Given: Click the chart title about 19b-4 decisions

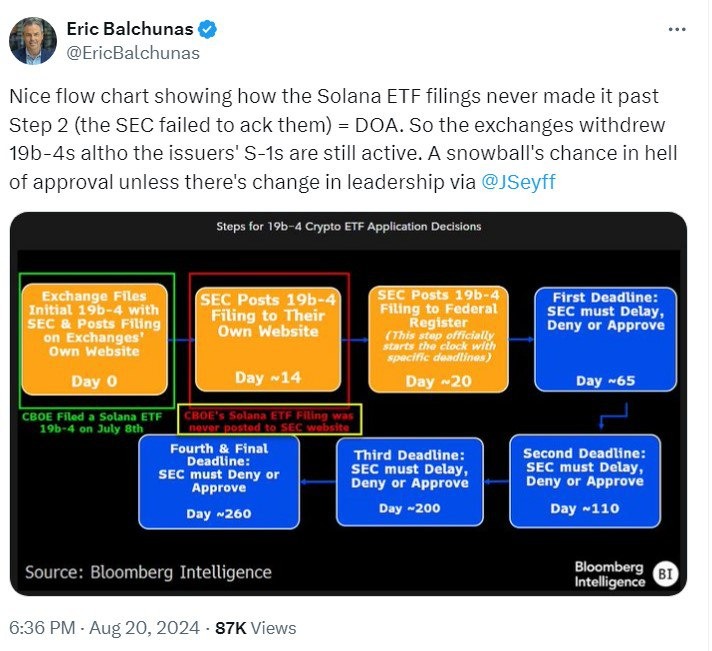Looking at the screenshot, I should [x=348, y=227].
